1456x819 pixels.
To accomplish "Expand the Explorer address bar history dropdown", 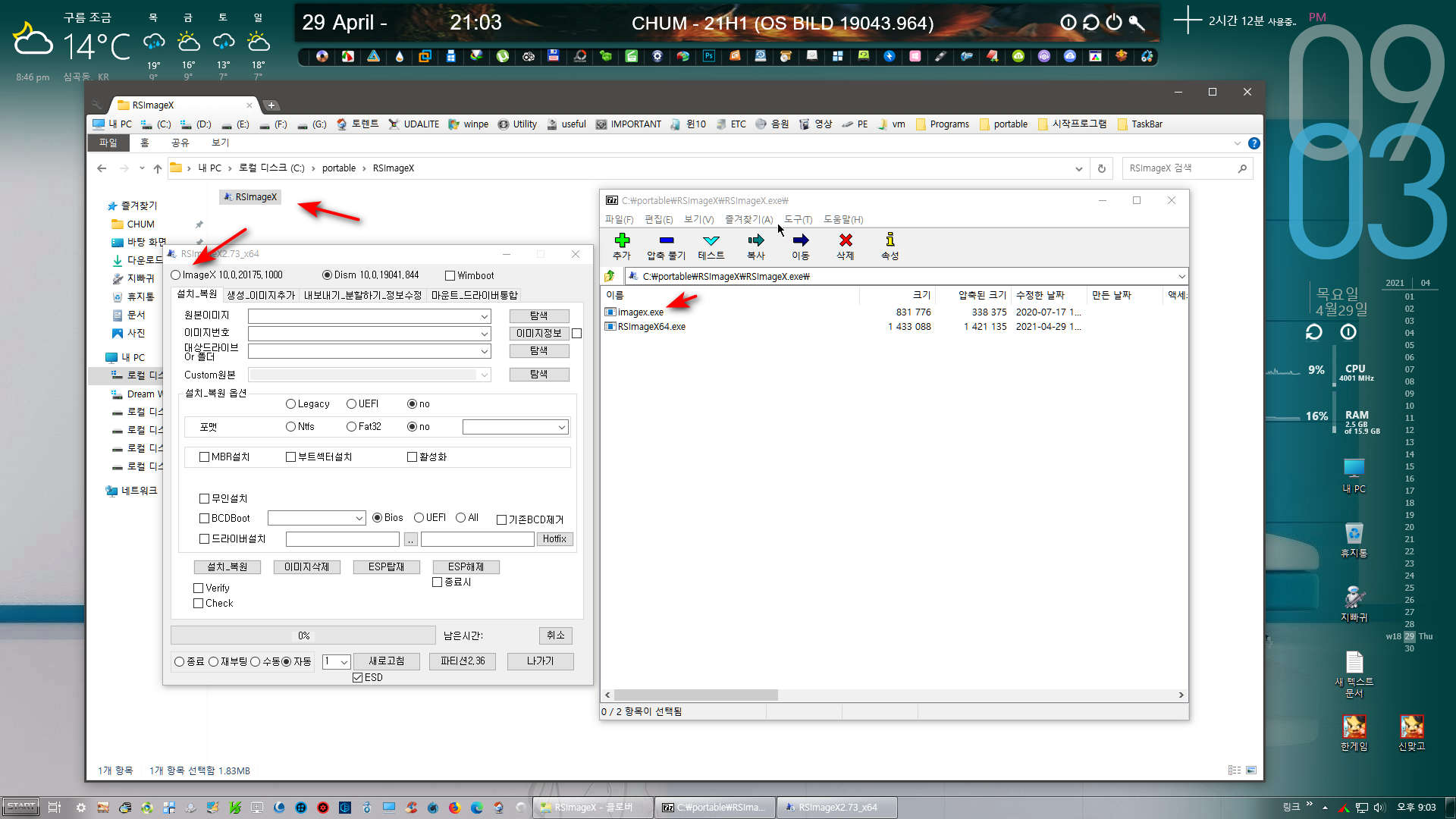I will click(1078, 168).
